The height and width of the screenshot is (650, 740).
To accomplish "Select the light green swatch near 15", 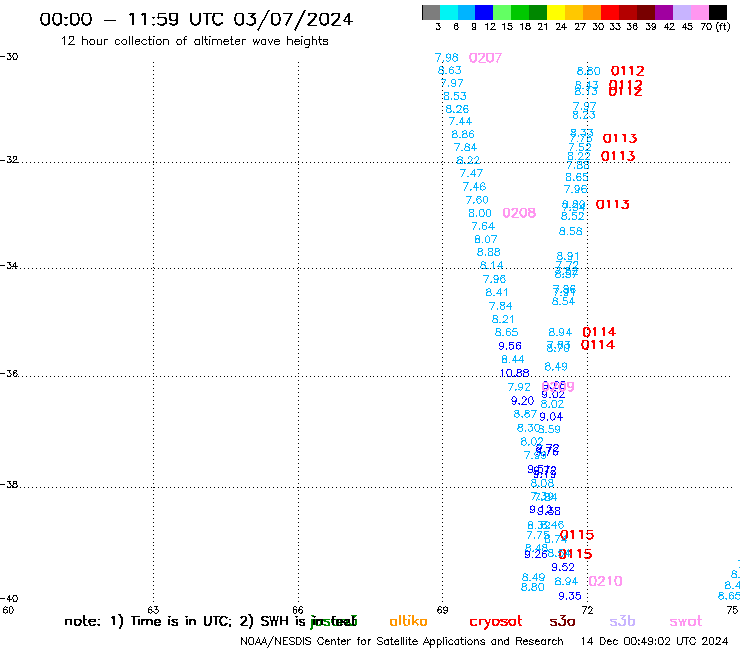I will (x=502, y=12).
